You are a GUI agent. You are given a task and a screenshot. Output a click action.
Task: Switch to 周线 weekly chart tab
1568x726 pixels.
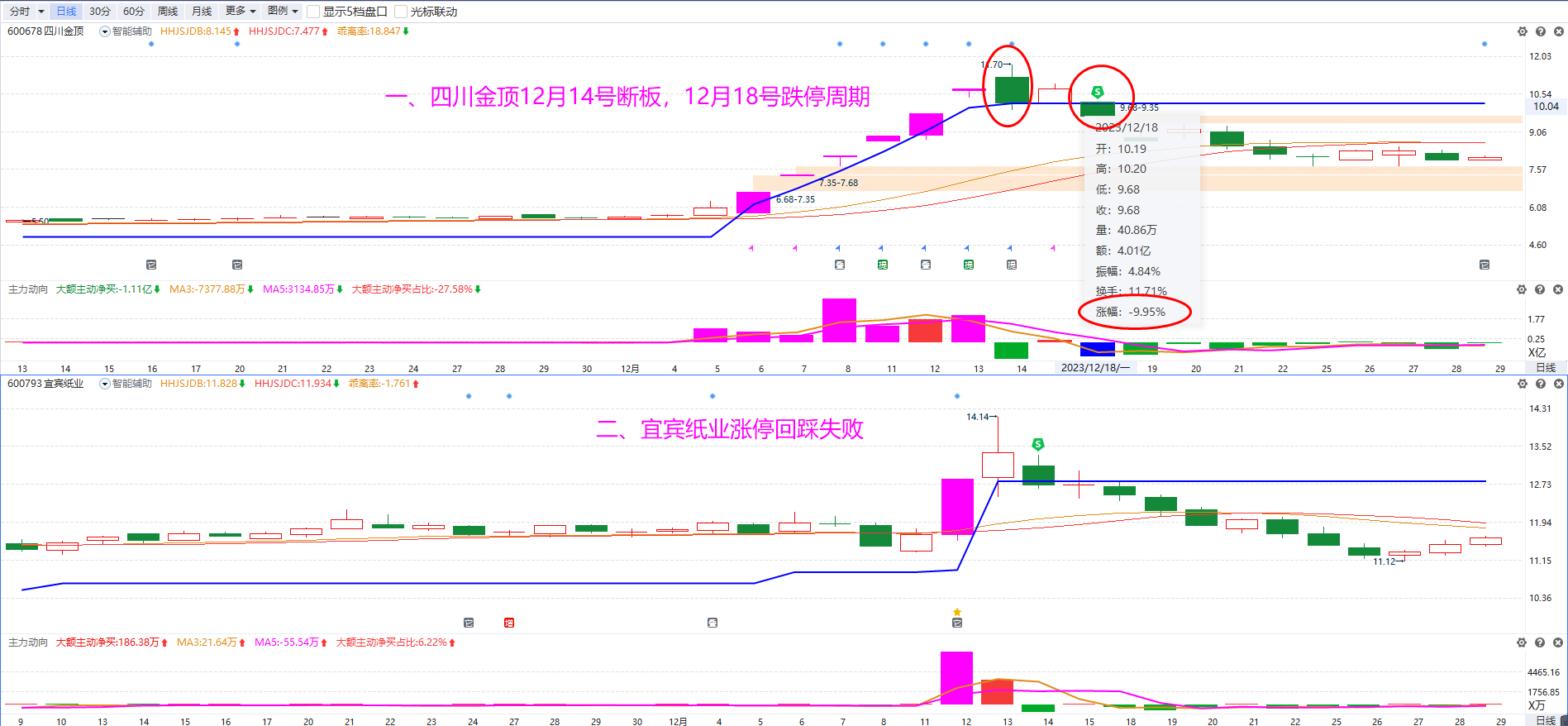[168, 11]
